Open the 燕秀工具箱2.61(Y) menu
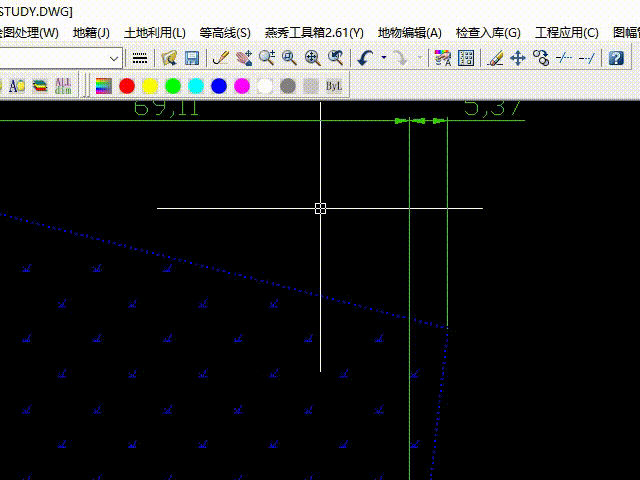Image resolution: width=640 pixels, height=480 pixels. point(314,33)
